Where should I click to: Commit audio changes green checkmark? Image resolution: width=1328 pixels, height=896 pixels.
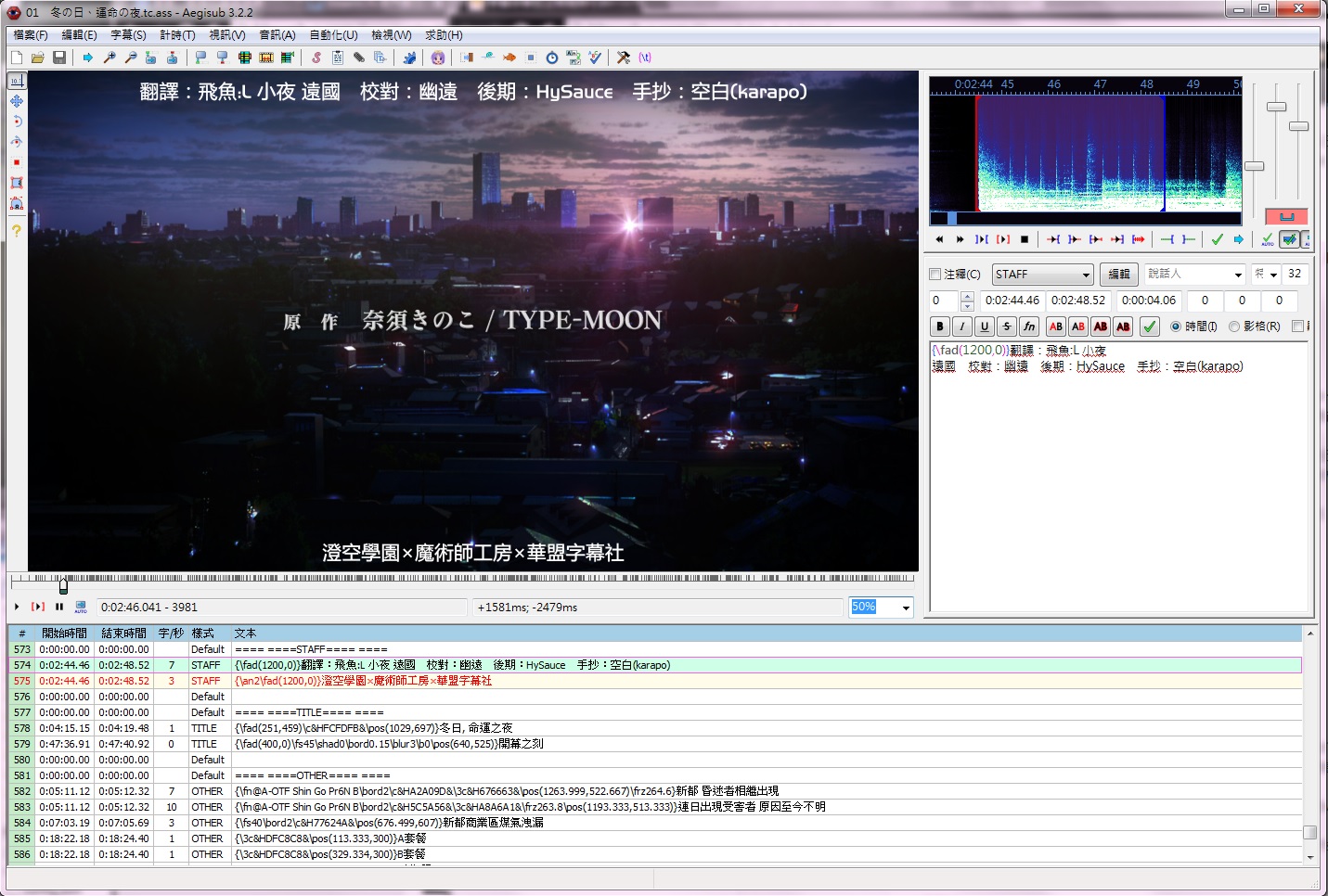click(x=1218, y=239)
